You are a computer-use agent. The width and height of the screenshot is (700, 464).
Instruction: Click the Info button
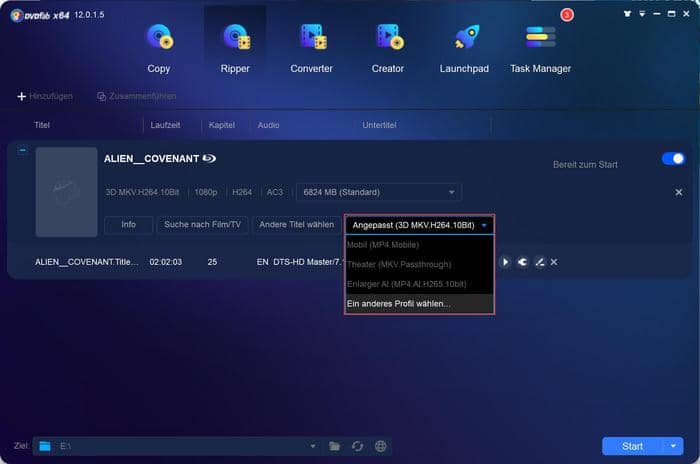tap(129, 225)
